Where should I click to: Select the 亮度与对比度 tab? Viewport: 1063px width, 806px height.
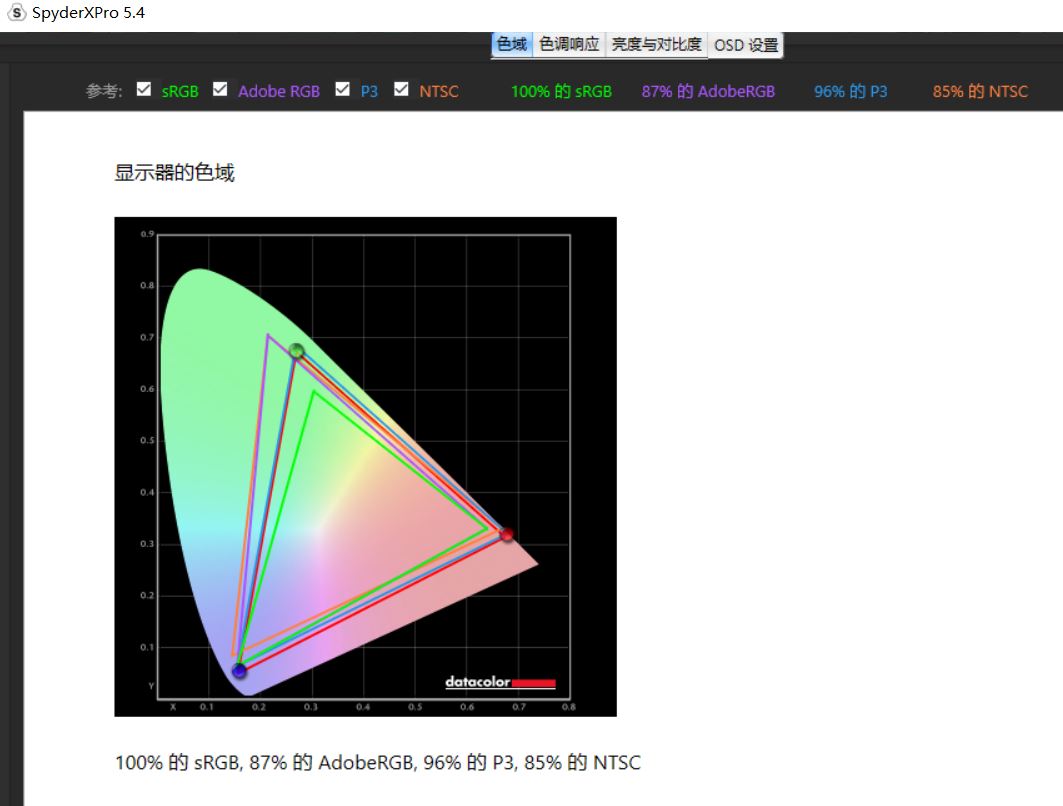coord(657,44)
